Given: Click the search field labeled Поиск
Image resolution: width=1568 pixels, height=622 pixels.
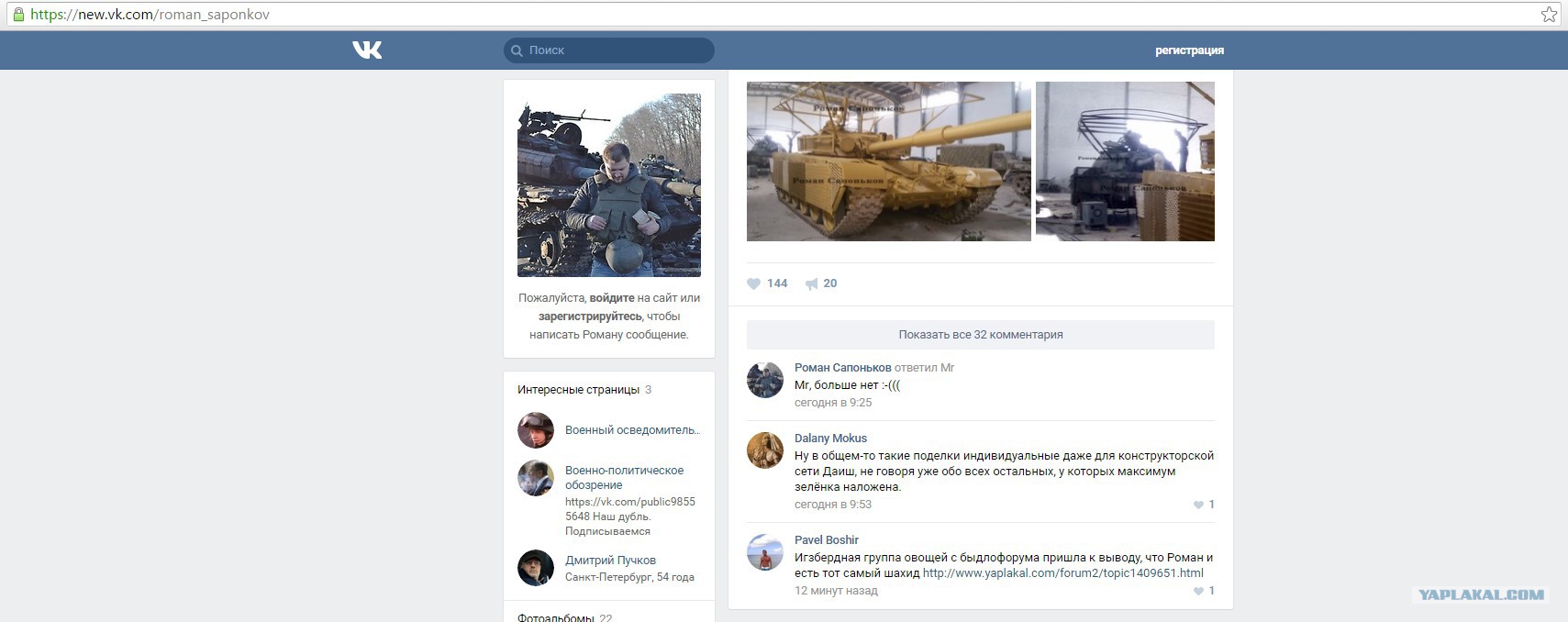Looking at the screenshot, I should pos(609,50).
